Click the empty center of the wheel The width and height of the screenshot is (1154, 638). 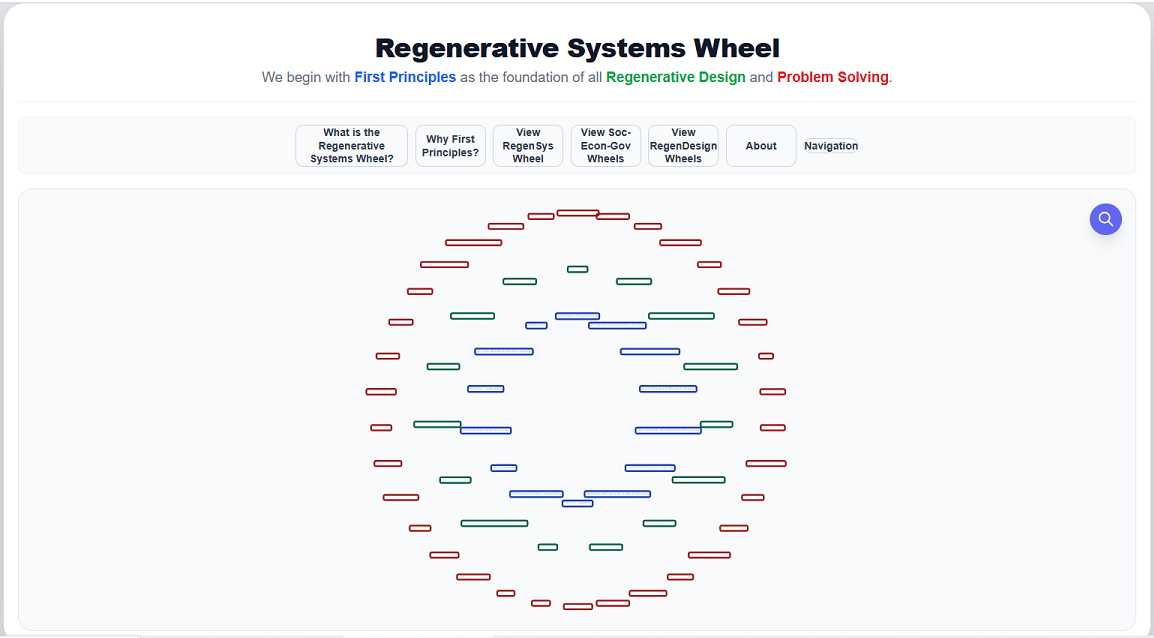577,408
